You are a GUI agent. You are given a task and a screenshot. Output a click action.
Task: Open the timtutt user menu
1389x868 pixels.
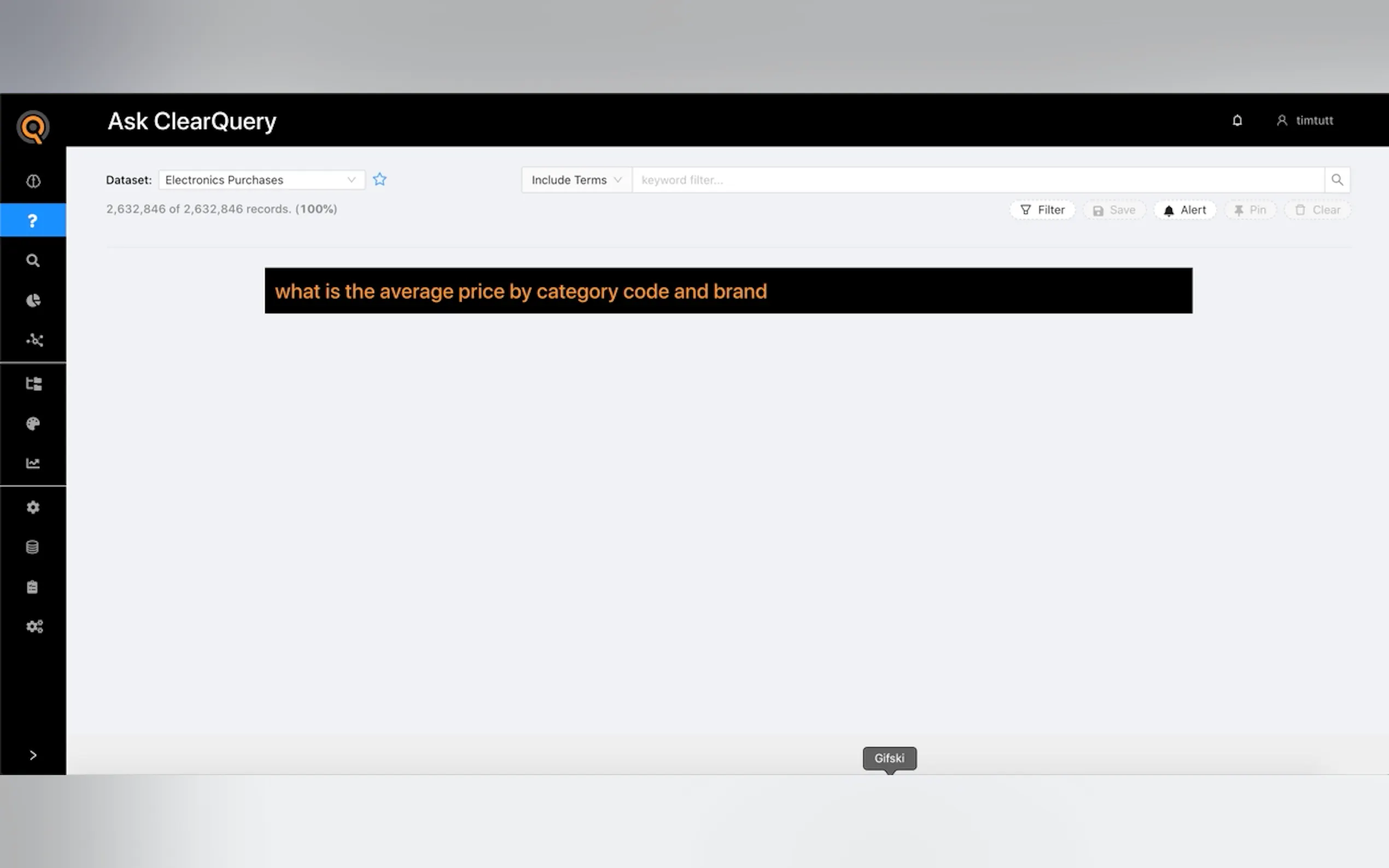(1305, 121)
